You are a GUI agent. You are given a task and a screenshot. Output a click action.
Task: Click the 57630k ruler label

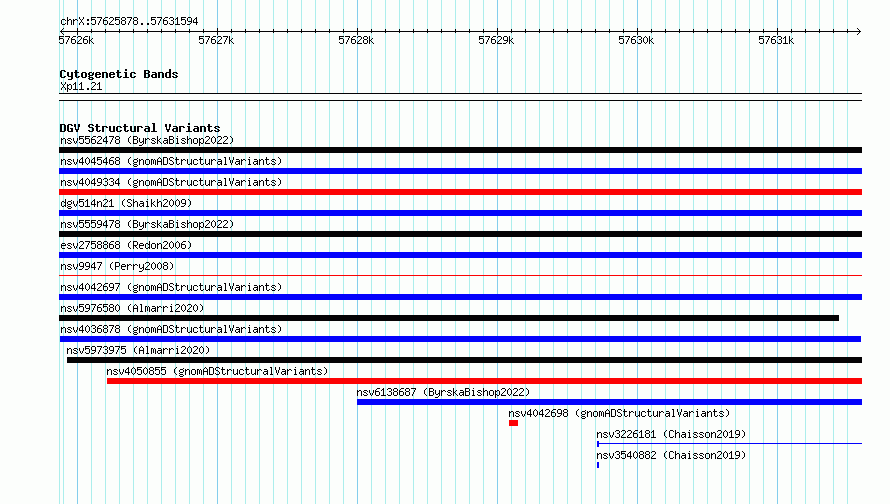pyautogui.click(x=636, y=40)
